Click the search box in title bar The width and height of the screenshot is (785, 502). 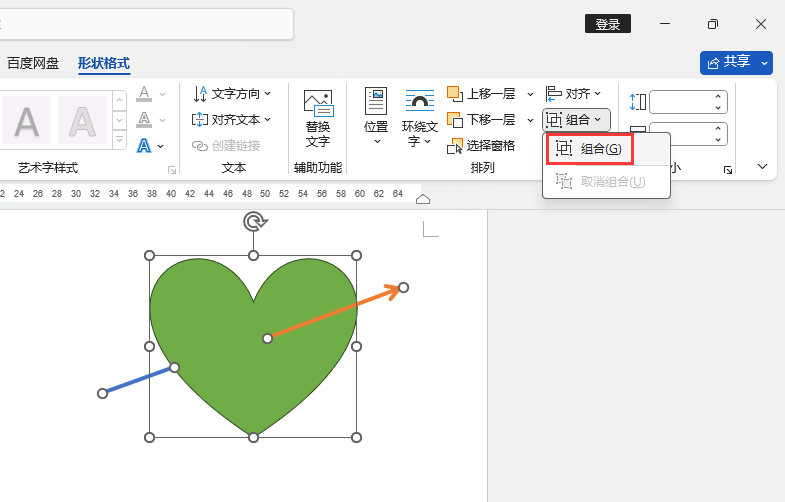tap(145, 24)
